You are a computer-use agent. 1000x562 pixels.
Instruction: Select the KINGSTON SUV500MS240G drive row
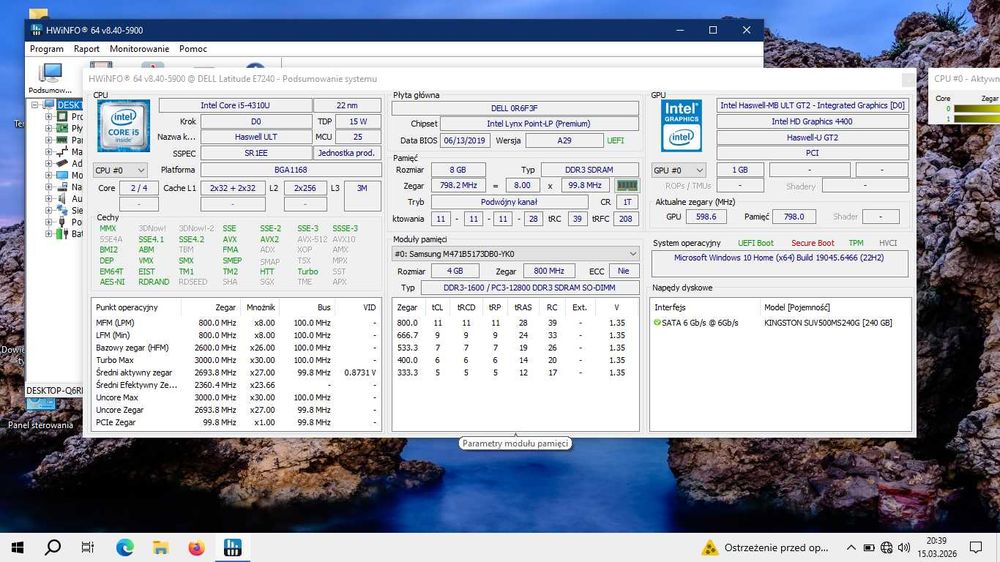(x=779, y=323)
